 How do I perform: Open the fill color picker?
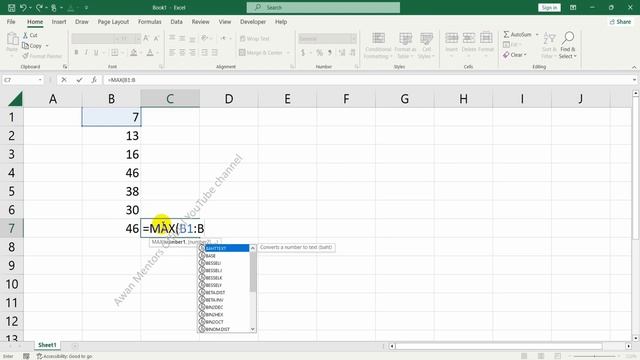pyautogui.click(x=133, y=53)
